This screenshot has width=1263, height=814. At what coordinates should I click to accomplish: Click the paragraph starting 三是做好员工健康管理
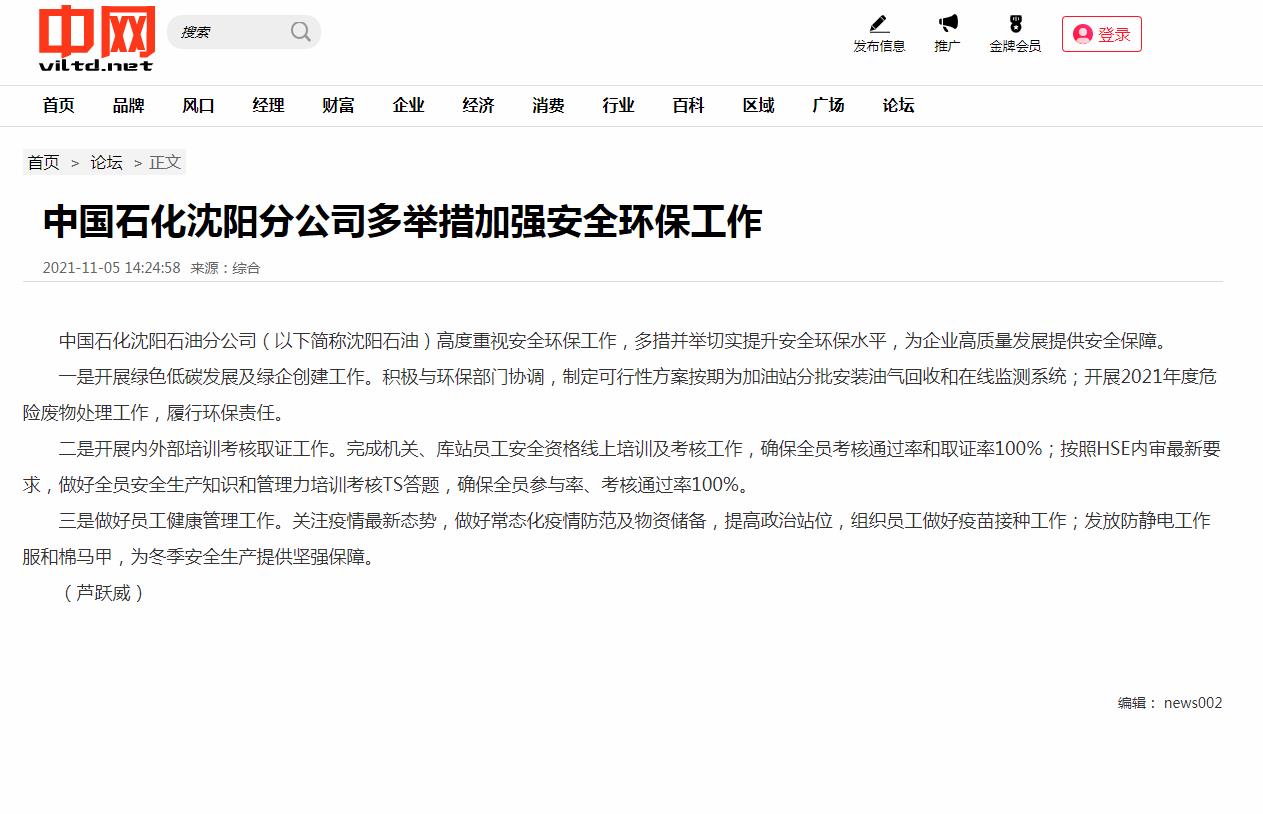[x=617, y=539]
